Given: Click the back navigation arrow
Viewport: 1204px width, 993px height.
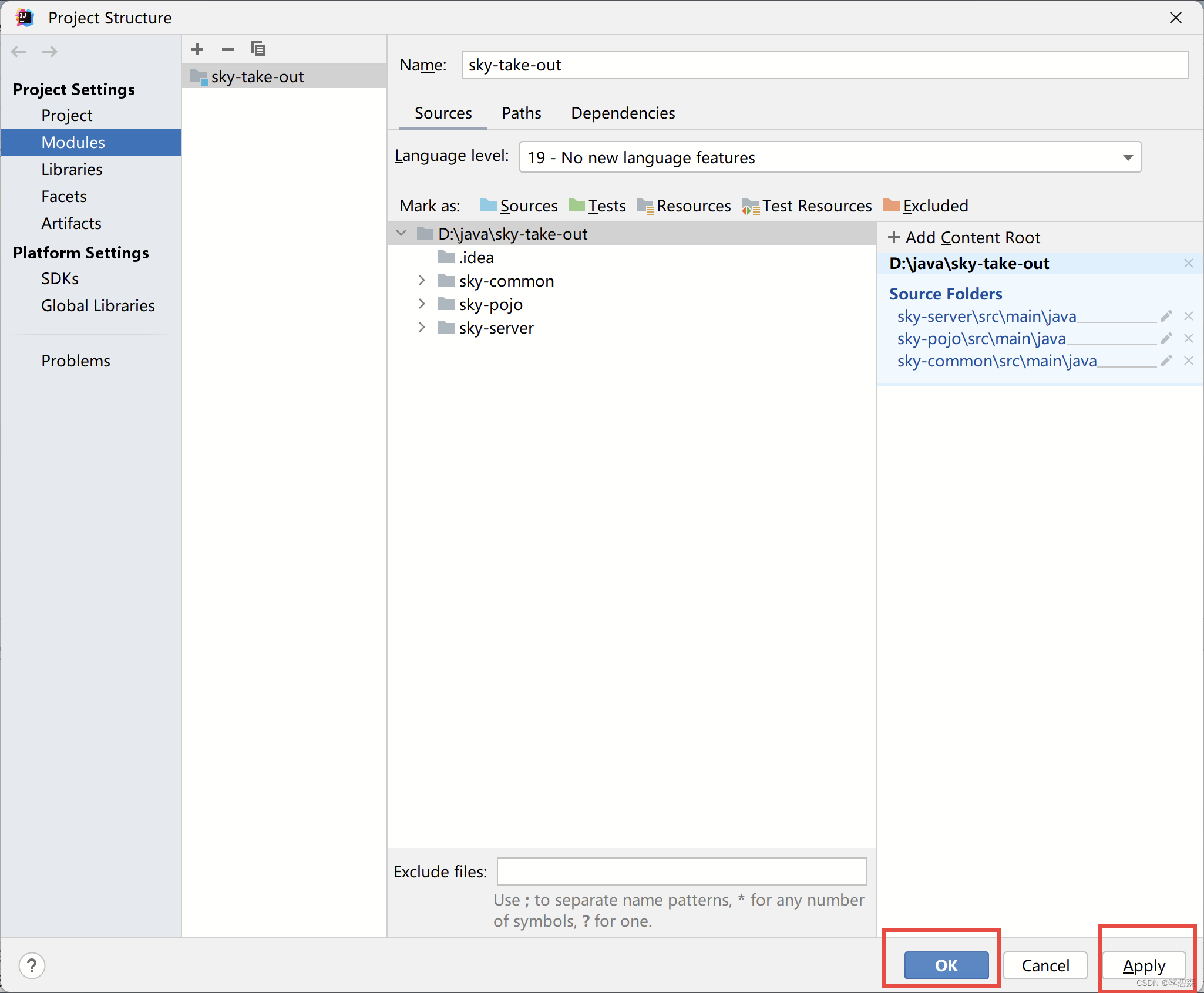Looking at the screenshot, I should point(18,52).
